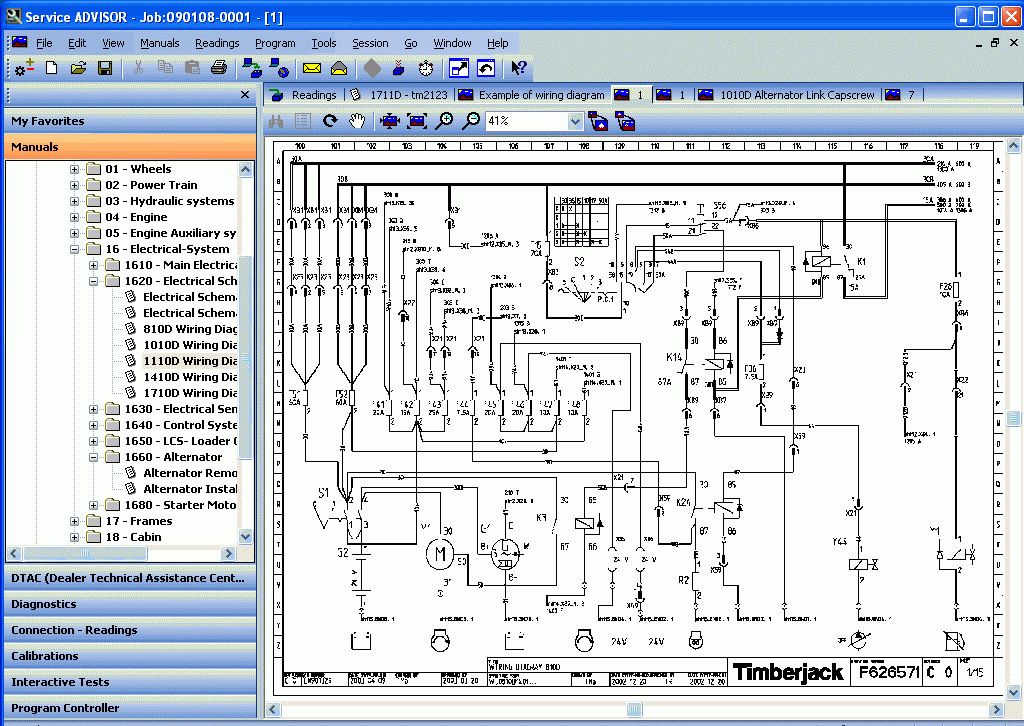This screenshot has height=726, width=1024.
Task: Open the Calibrations panel
Action: (x=130, y=656)
